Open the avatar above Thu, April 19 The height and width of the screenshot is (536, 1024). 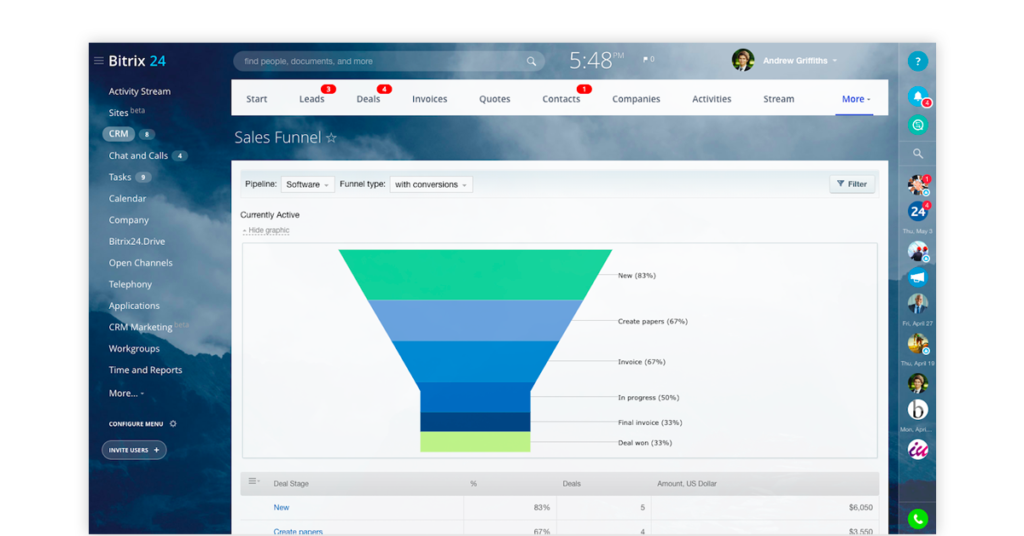pos(918,343)
